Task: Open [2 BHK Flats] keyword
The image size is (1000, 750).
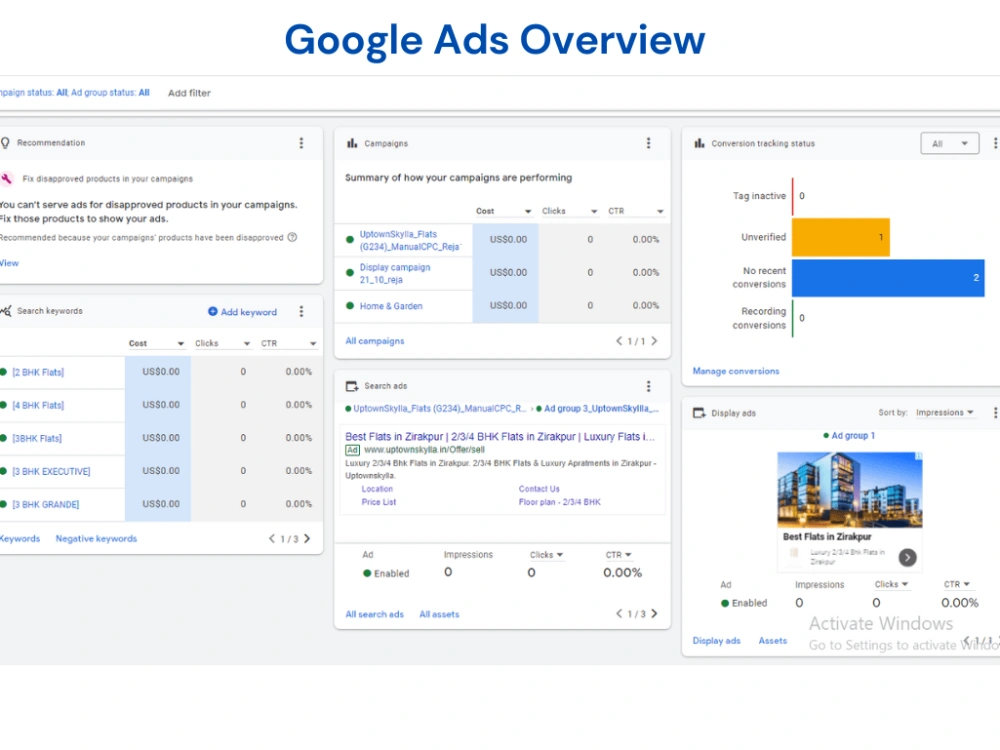Action: (x=38, y=372)
